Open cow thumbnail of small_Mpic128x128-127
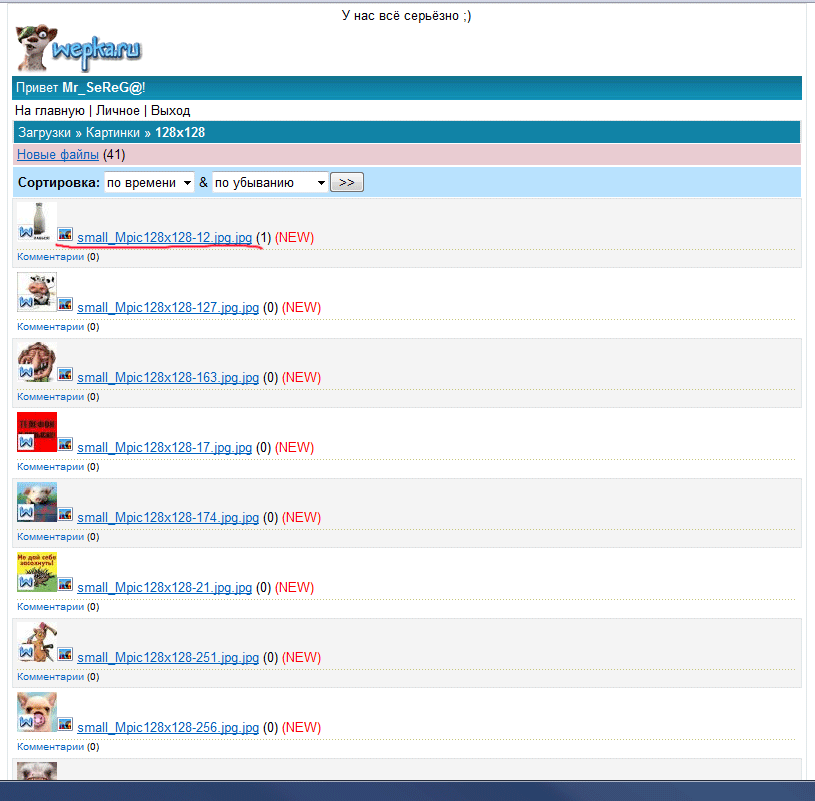815x801 pixels. (x=36, y=292)
